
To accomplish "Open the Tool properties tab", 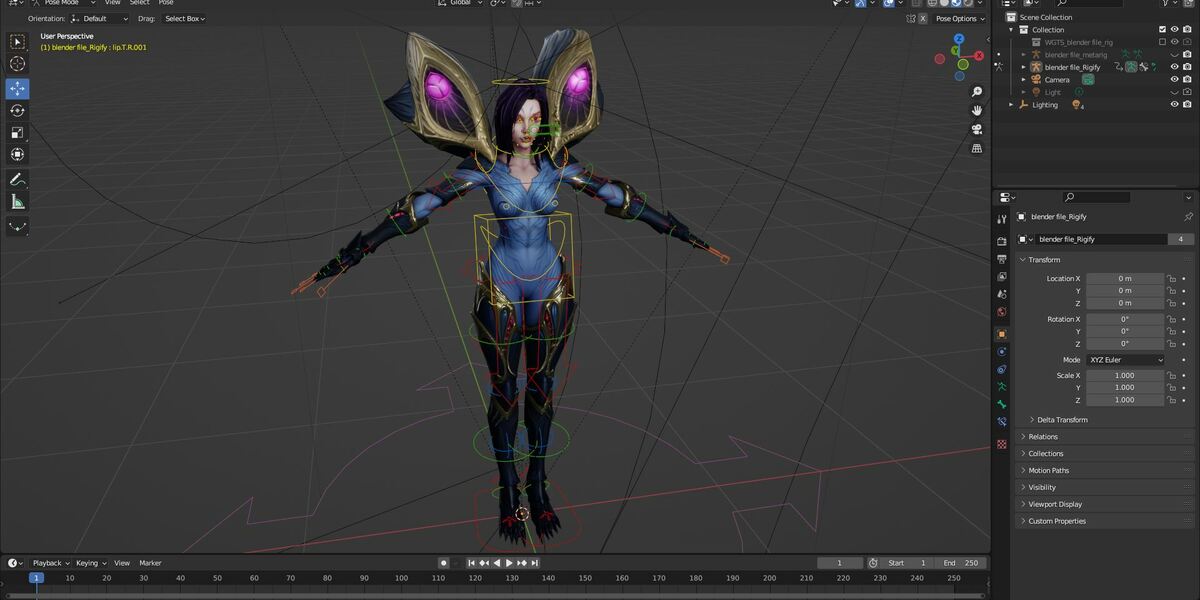I will (1002, 219).
